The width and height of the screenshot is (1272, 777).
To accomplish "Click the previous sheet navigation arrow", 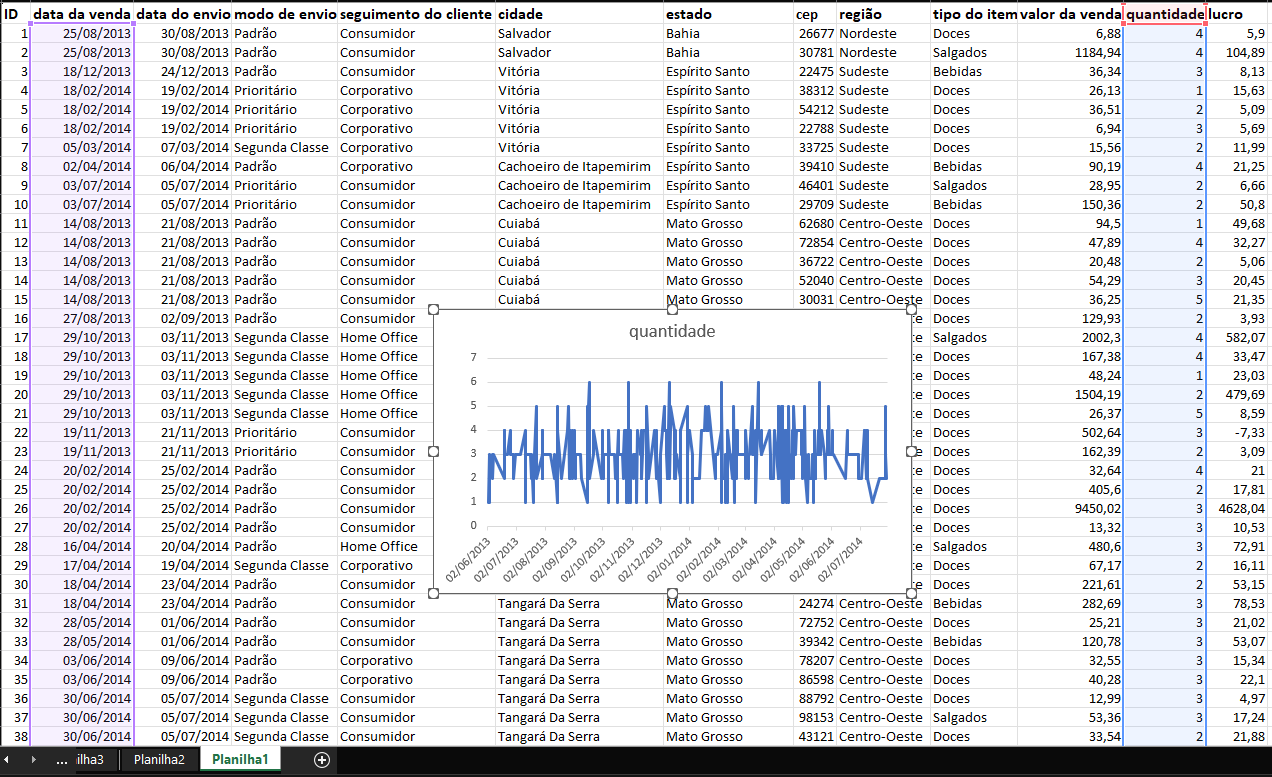I will coord(8,760).
